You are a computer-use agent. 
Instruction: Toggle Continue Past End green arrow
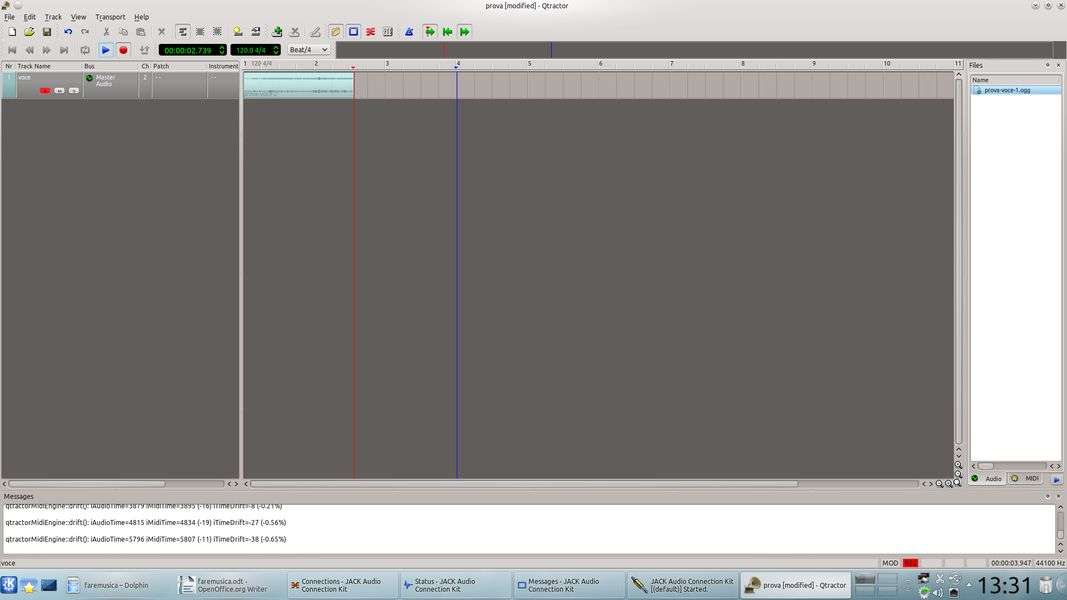[465, 31]
